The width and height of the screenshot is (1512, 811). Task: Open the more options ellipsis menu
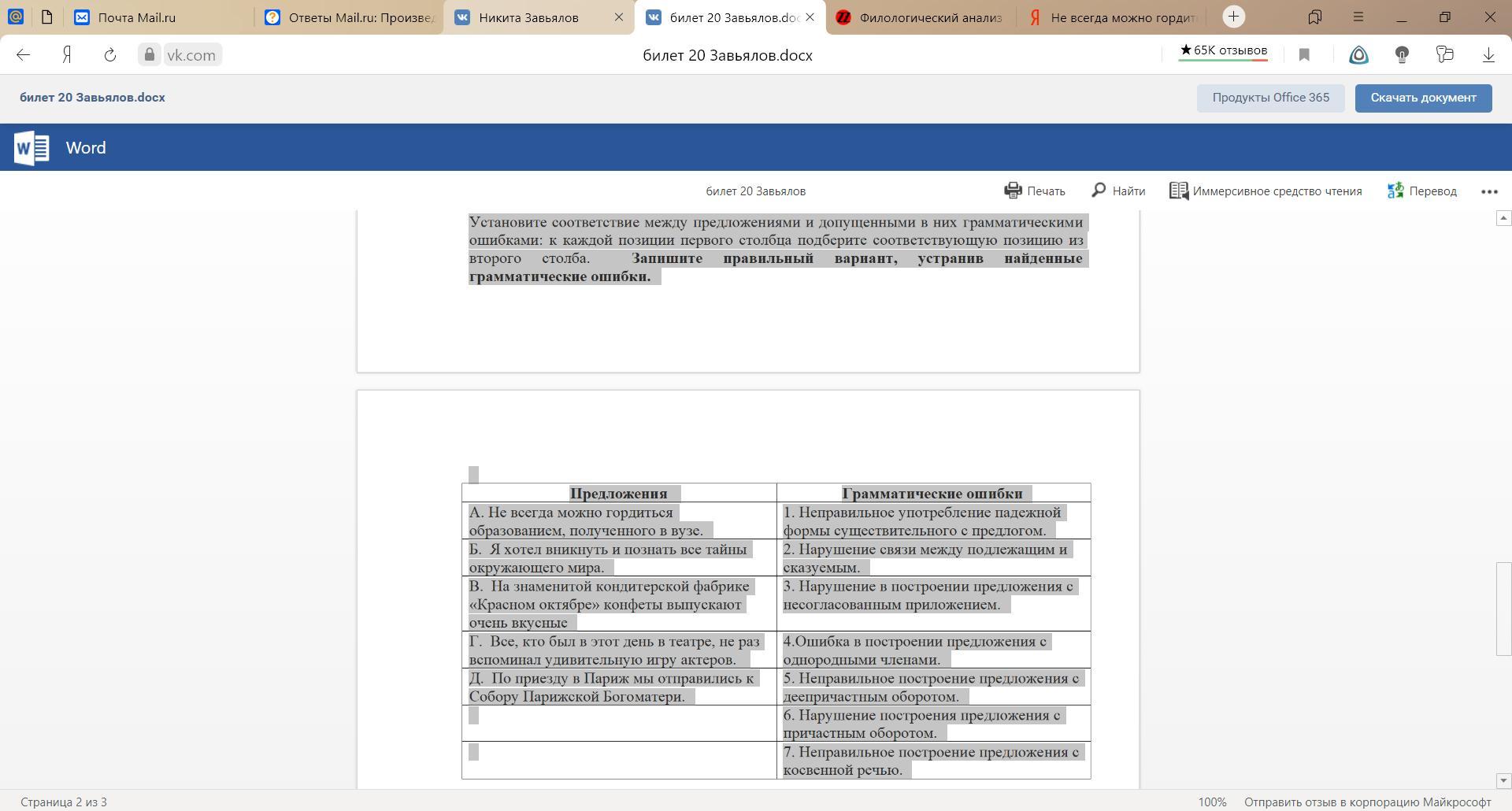click(x=1489, y=191)
